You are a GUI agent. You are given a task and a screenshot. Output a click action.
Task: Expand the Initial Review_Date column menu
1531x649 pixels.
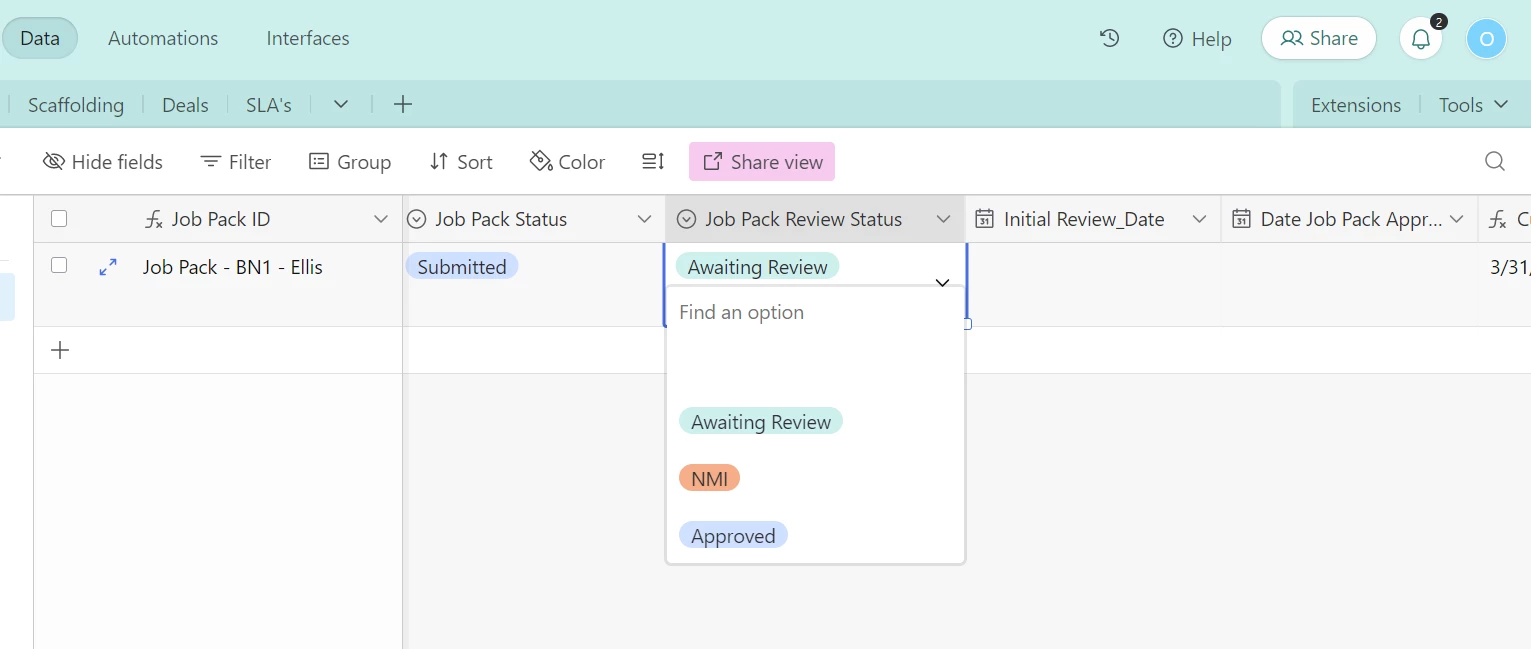coord(1199,219)
